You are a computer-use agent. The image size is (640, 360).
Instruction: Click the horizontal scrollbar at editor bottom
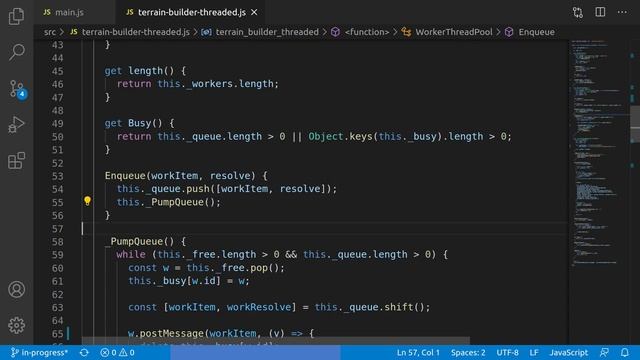276,341
